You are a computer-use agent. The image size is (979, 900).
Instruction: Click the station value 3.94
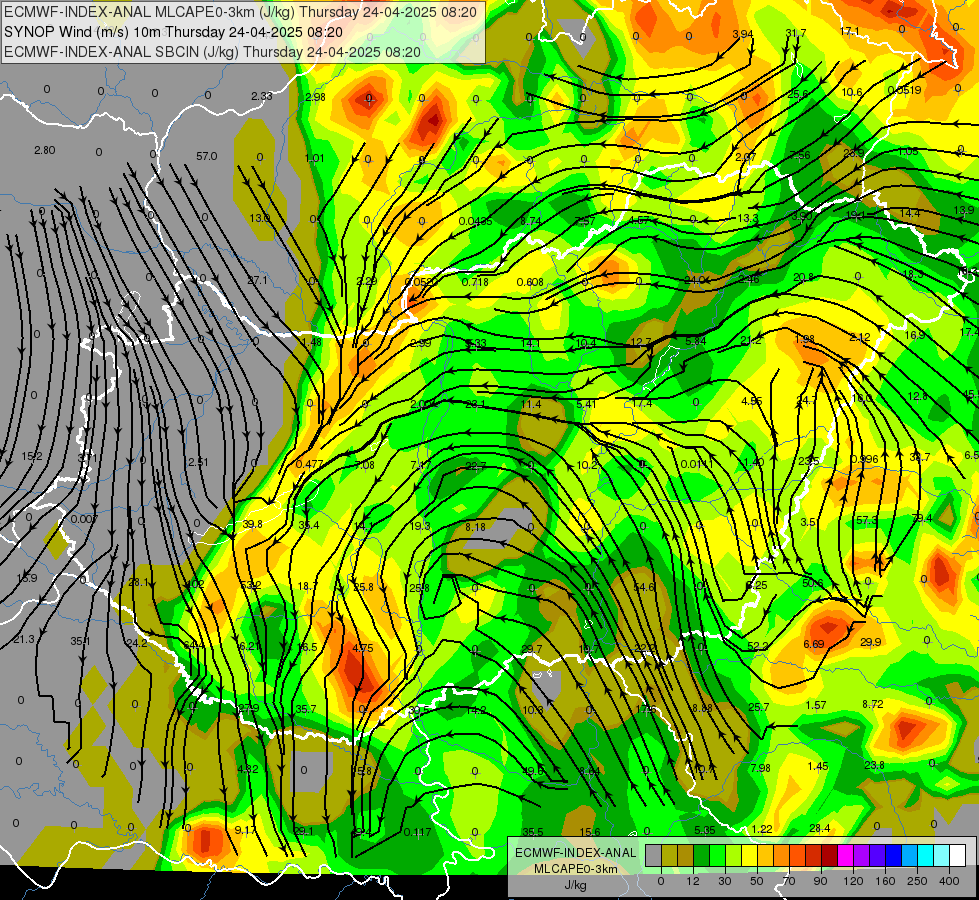(742, 34)
